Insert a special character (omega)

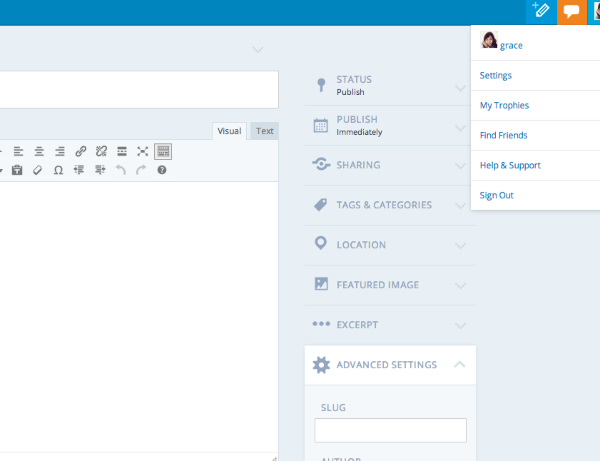click(x=58, y=170)
